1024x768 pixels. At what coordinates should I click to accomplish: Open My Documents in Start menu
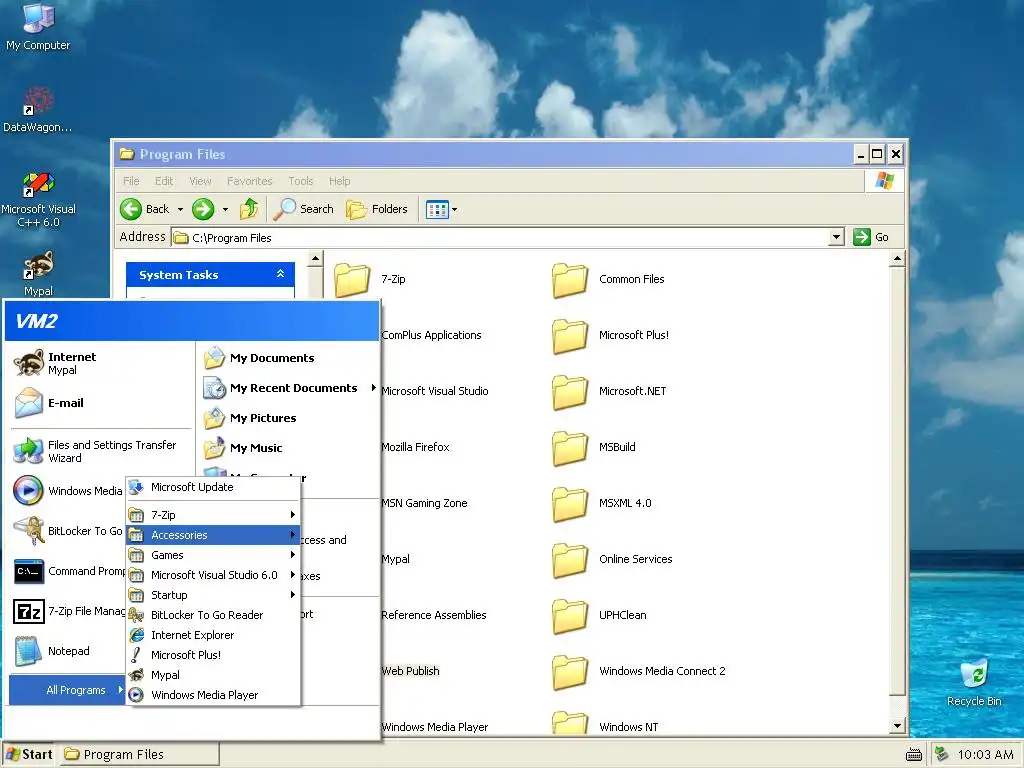287,358
